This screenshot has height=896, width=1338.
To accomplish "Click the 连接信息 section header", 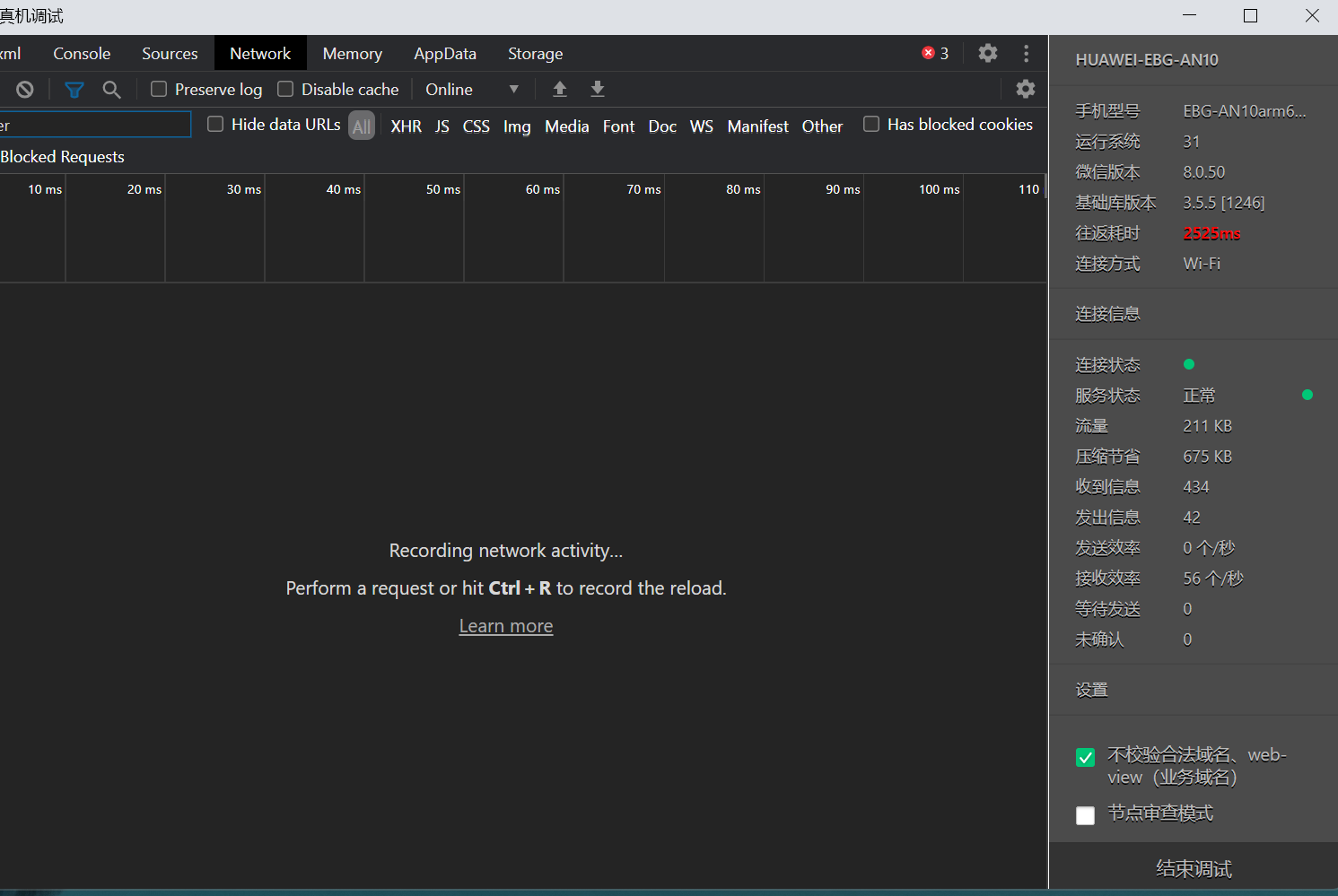I will [x=1107, y=314].
